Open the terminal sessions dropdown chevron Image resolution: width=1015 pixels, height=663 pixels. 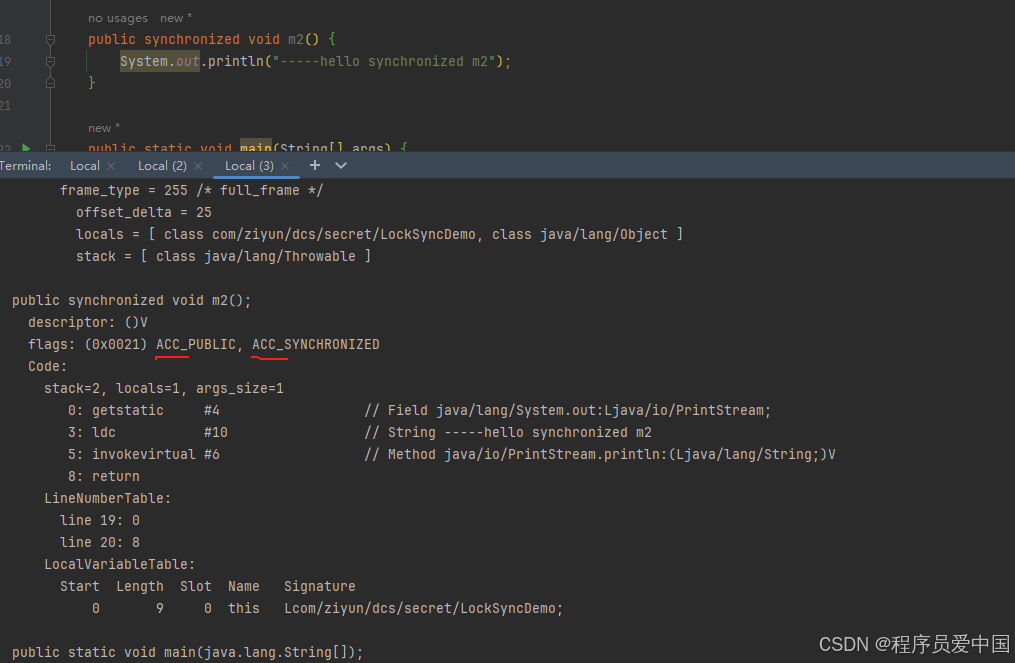click(x=341, y=166)
